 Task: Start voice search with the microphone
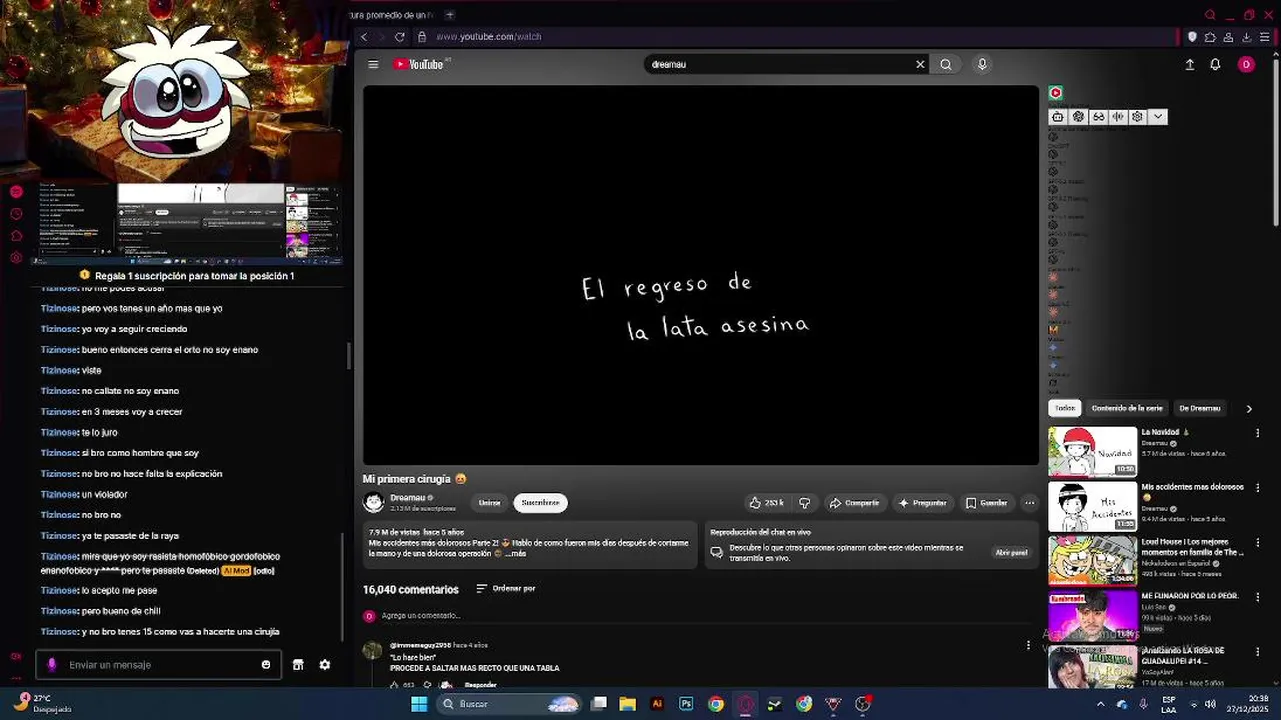tap(982, 64)
